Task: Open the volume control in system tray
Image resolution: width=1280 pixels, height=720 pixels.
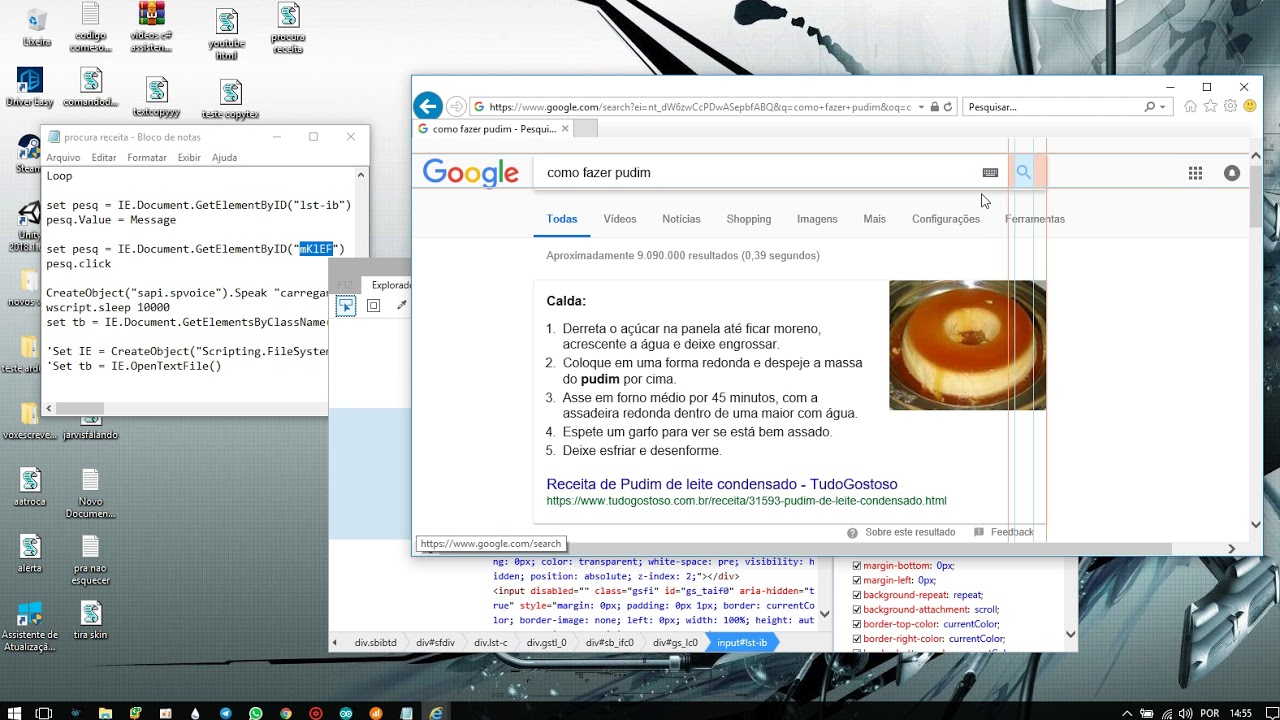Action: tap(1187, 713)
